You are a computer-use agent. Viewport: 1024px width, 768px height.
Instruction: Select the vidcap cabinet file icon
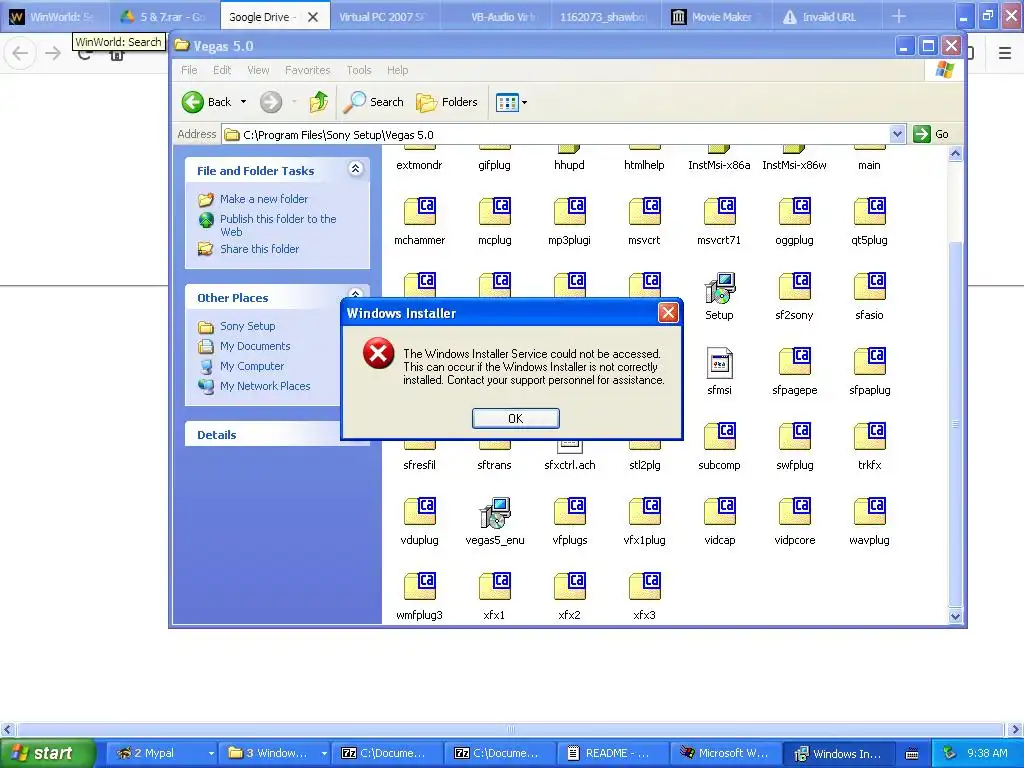(x=720, y=511)
